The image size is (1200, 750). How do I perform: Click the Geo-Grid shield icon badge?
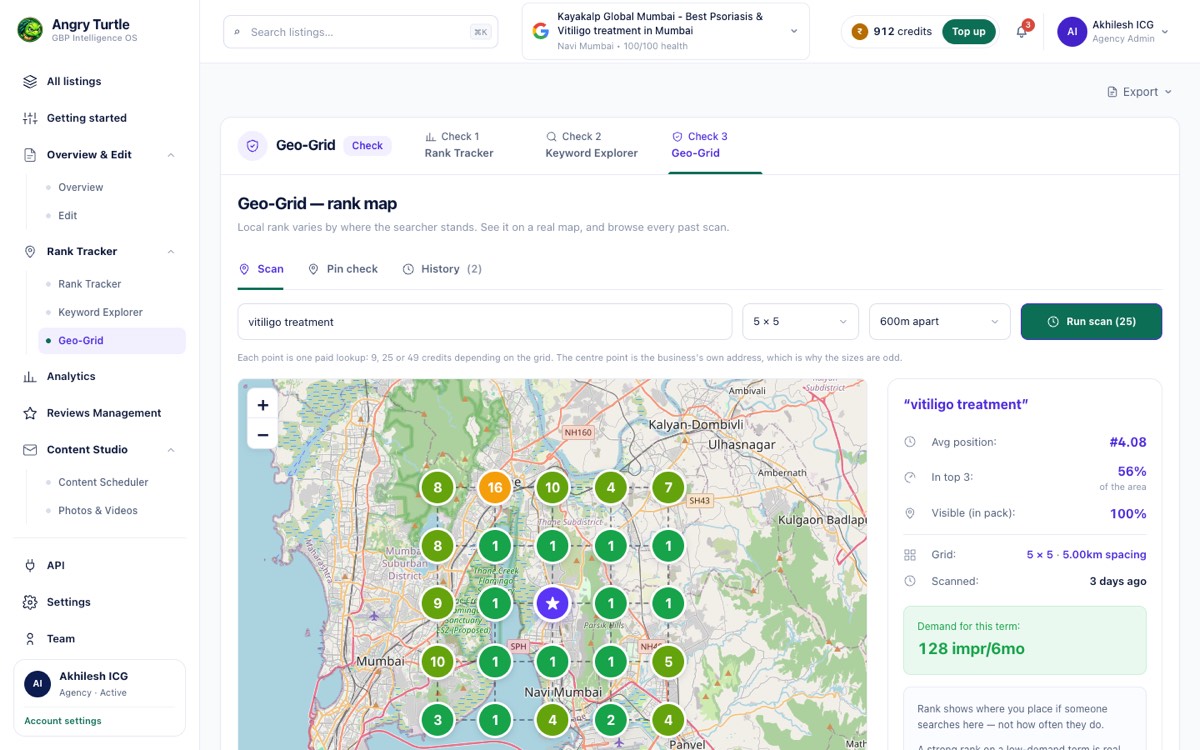253,146
